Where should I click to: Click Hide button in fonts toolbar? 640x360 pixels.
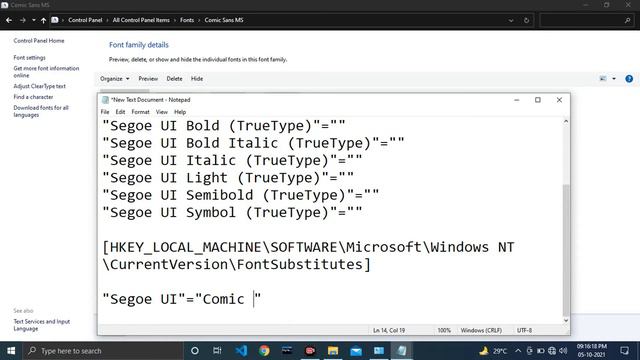pyautogui.click(x=197, y=79)
